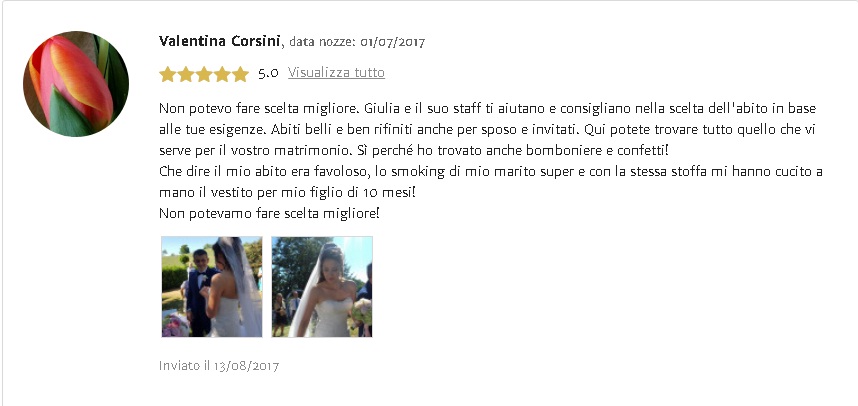Open the Visualizza tutto link
858x406 pixels.
pos(337,72)
